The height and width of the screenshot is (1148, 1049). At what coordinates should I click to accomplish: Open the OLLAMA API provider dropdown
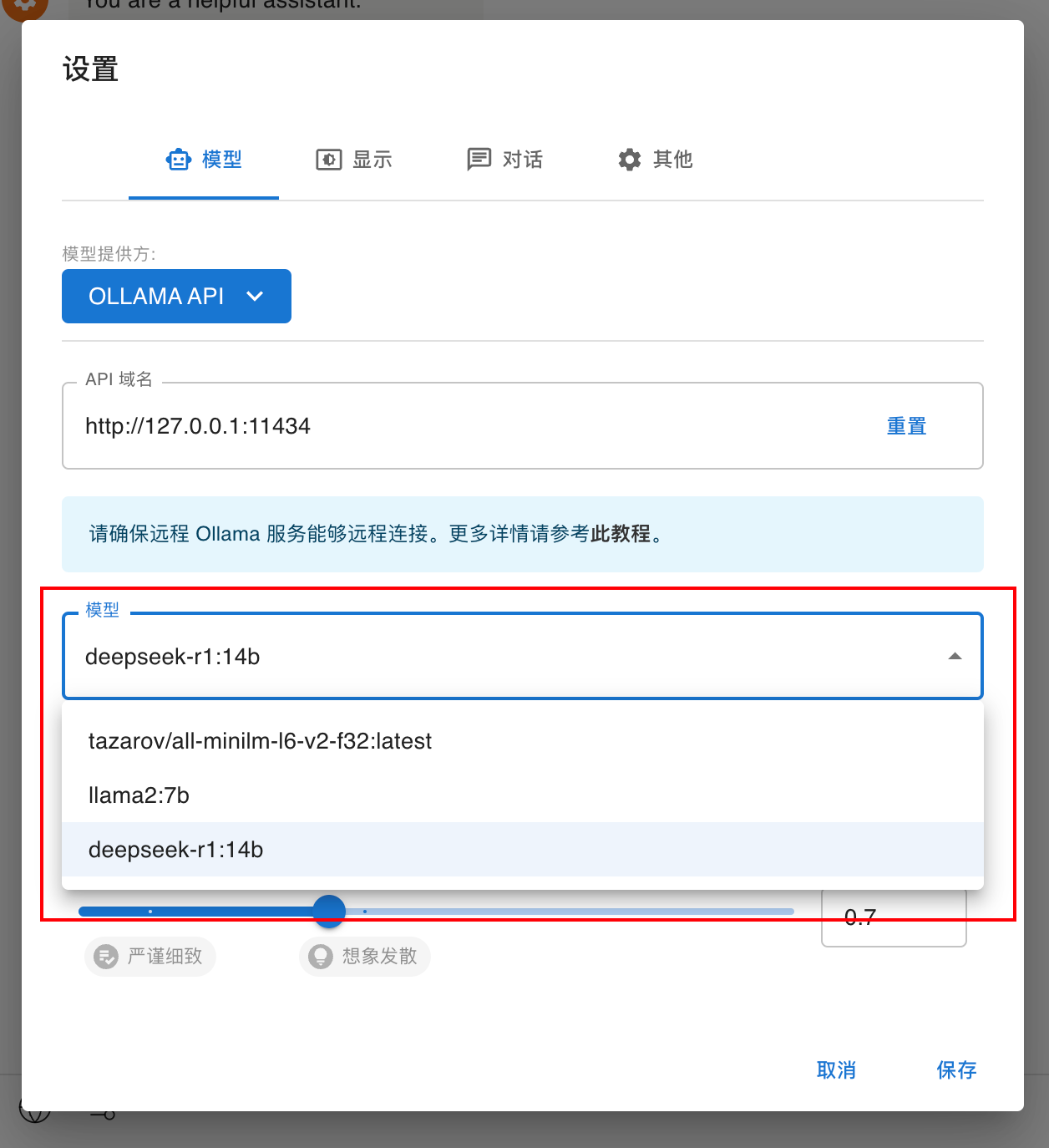[176, 296]
